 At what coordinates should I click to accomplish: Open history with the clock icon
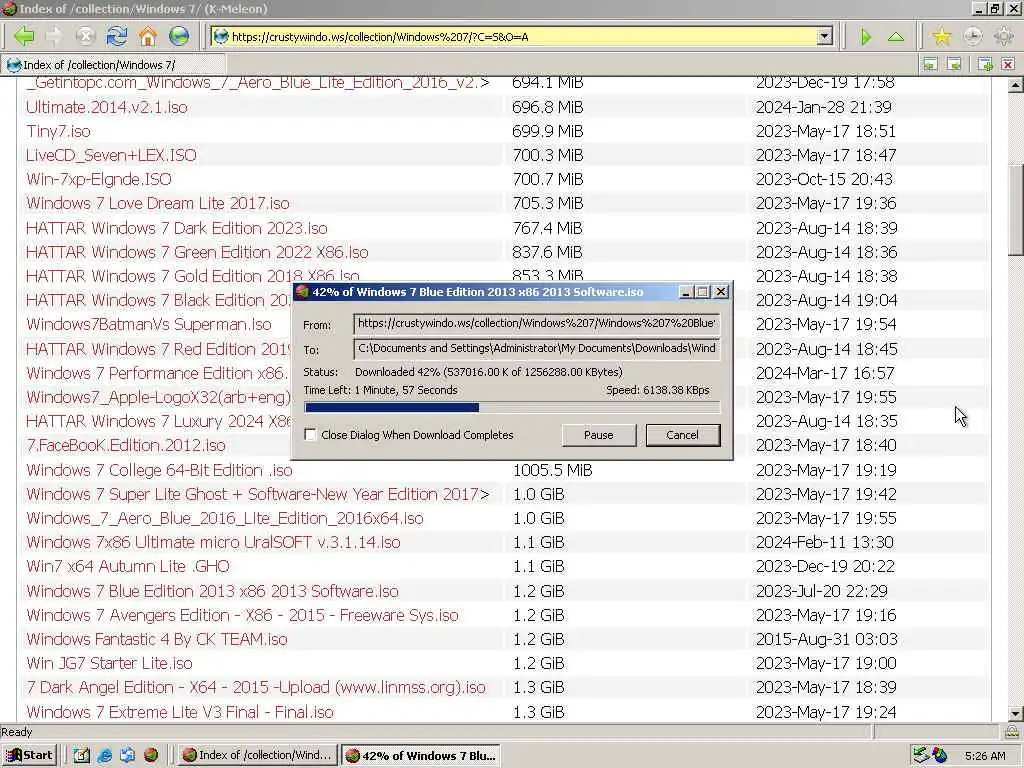972,37
